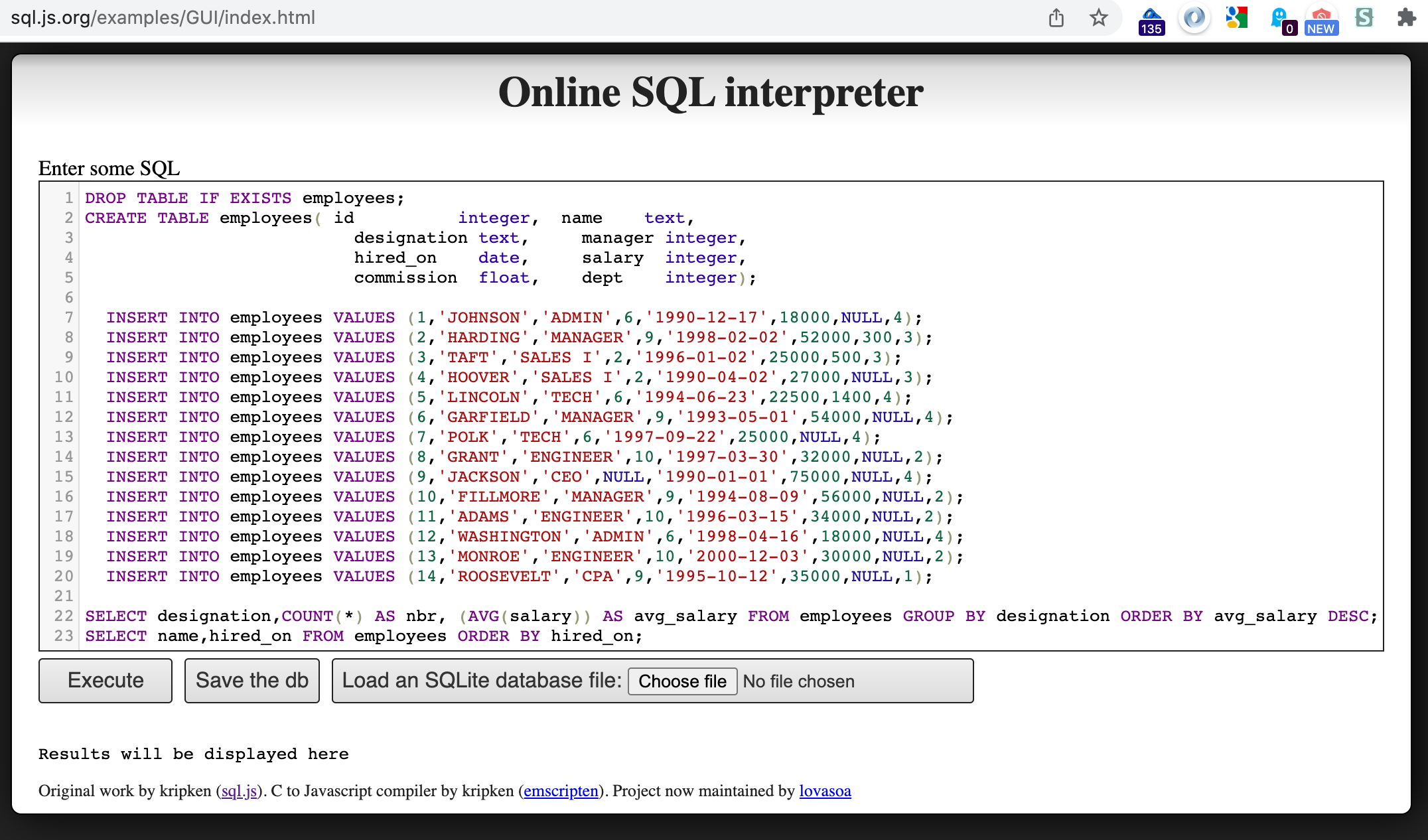The height and width of the screenshot is (840, 1428).
Task: Click the 'ROOSEVELT' string in line 20
Action: coord(504,577)
